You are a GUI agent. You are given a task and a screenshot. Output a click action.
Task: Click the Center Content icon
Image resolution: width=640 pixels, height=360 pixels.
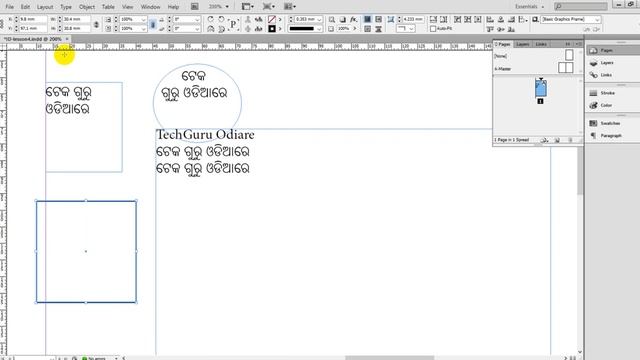coord(478,19)
